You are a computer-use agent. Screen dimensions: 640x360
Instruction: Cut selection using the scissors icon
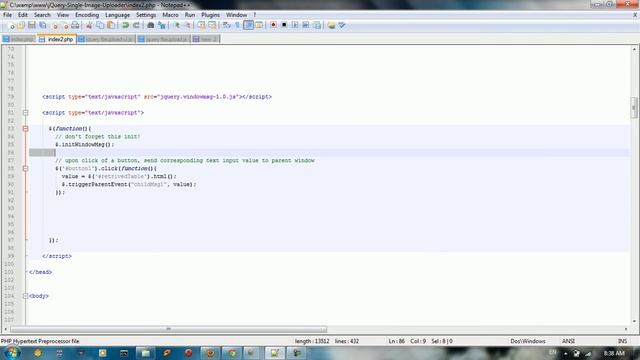point(89,25)
